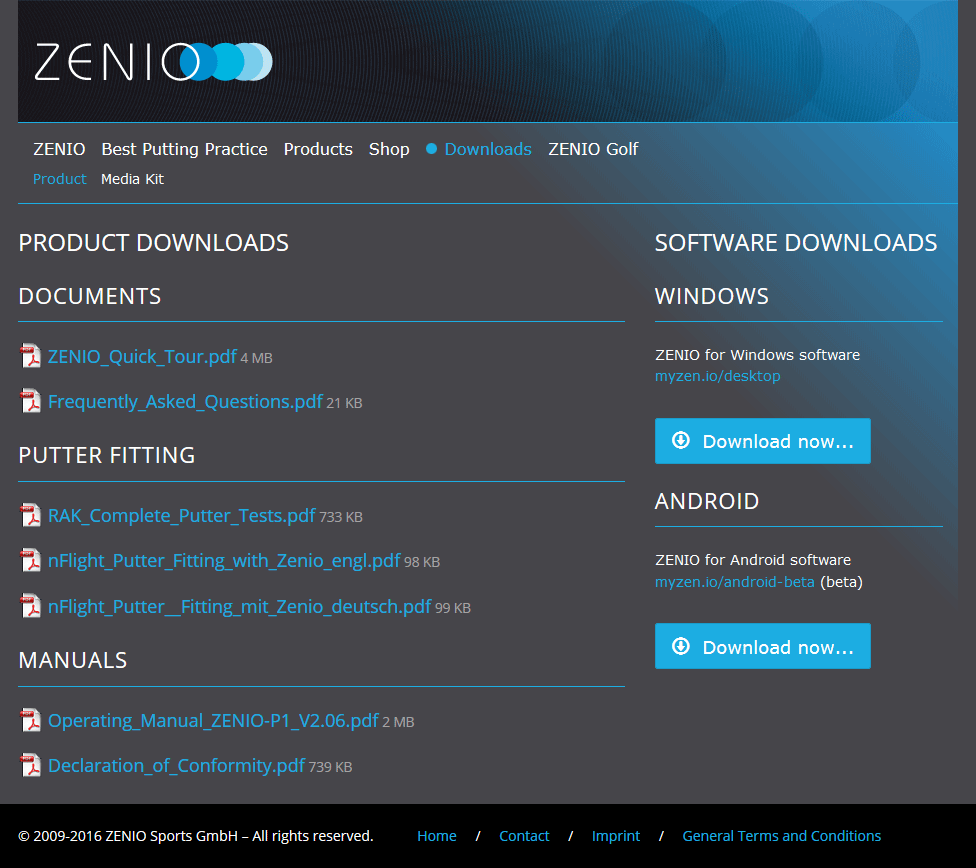Click PDF icon for nFlight deutsch fitting guide
This screenshot has width=976, height=868.
(31, 606)
